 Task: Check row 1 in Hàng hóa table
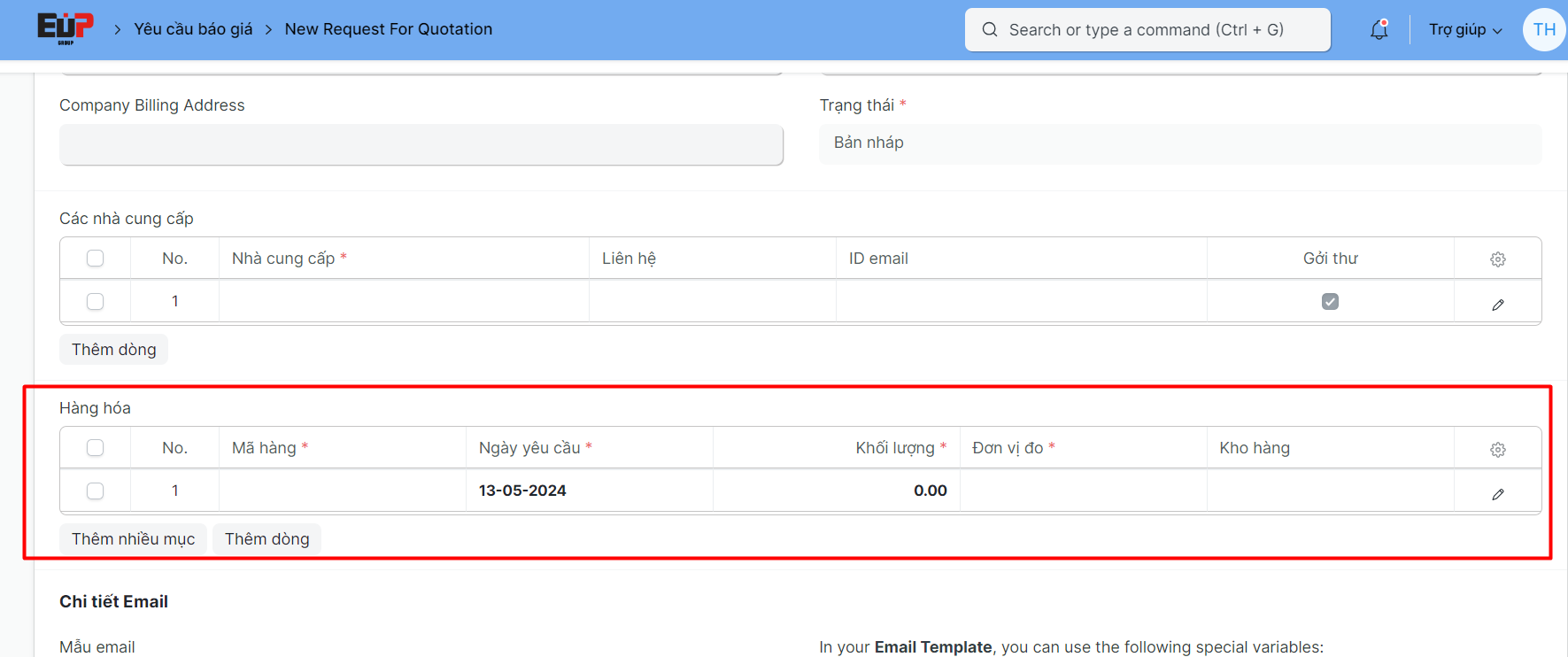[96, 491]
